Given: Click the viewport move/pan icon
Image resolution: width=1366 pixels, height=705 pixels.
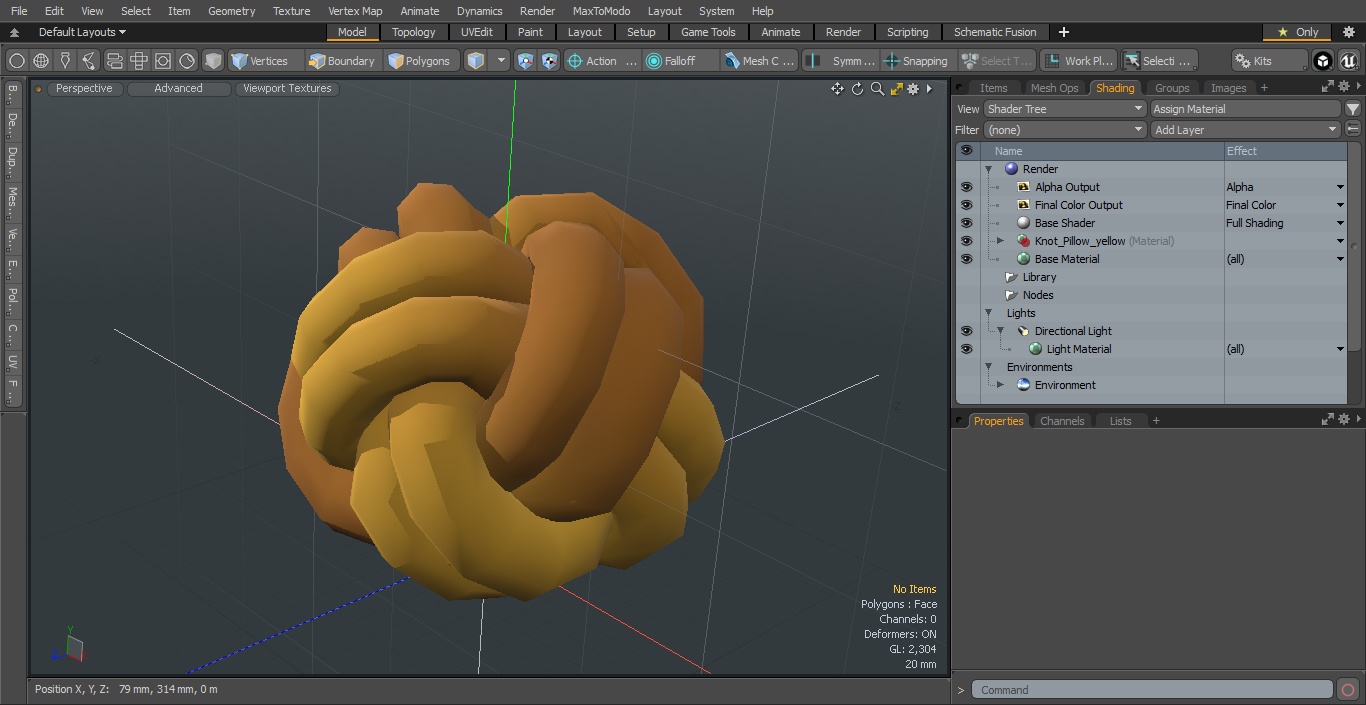Looking at the screenshot, I should tap(837, 89).
